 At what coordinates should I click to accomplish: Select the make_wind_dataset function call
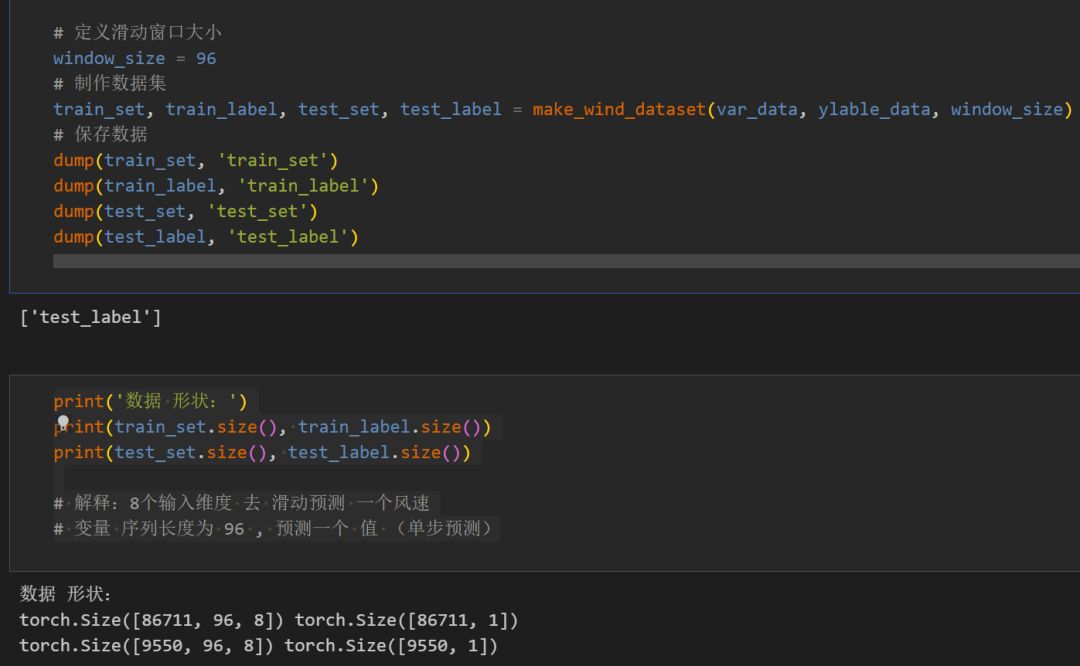coord(619,110)
